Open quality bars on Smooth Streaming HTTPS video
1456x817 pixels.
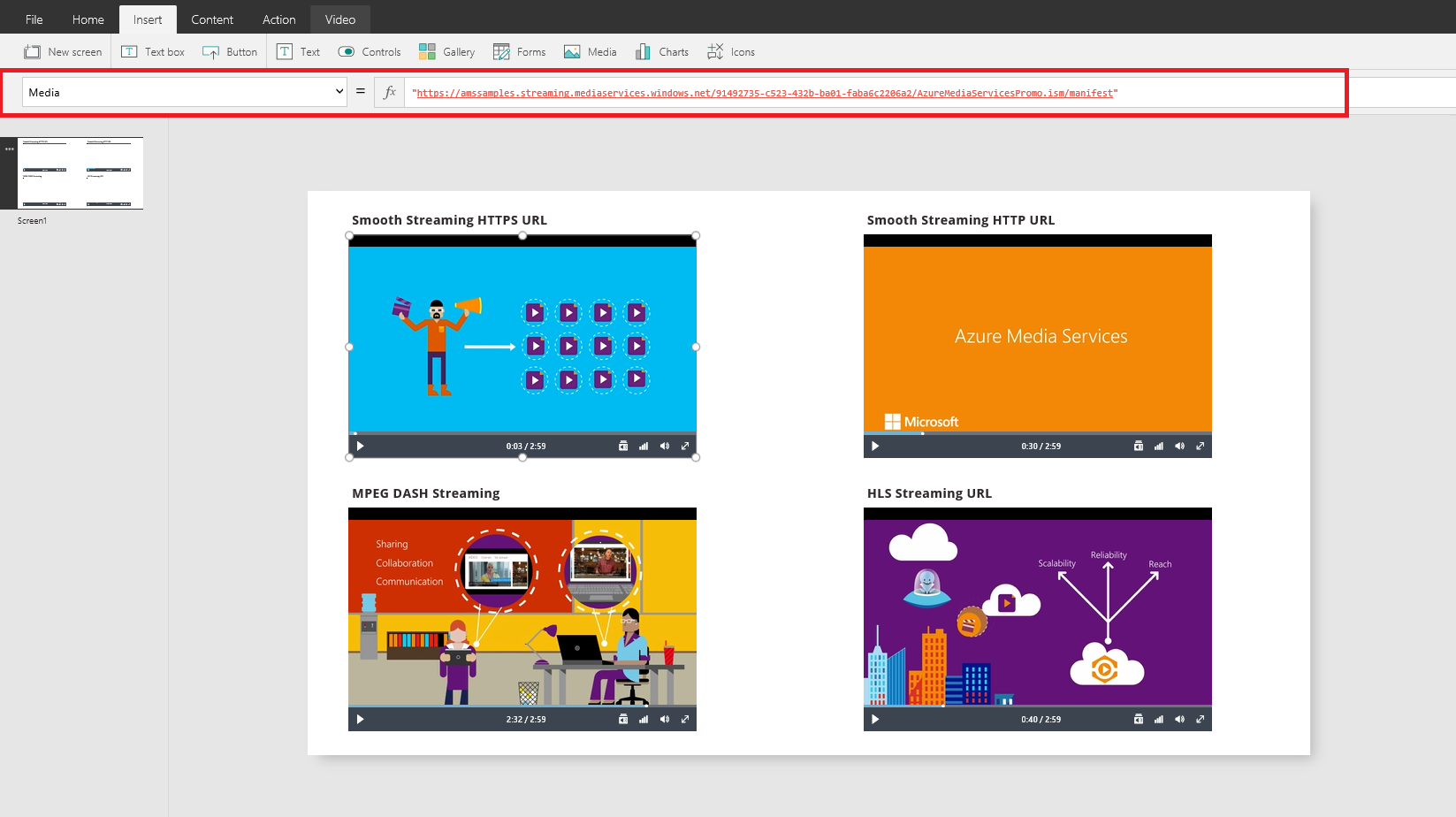coord(644,447)
